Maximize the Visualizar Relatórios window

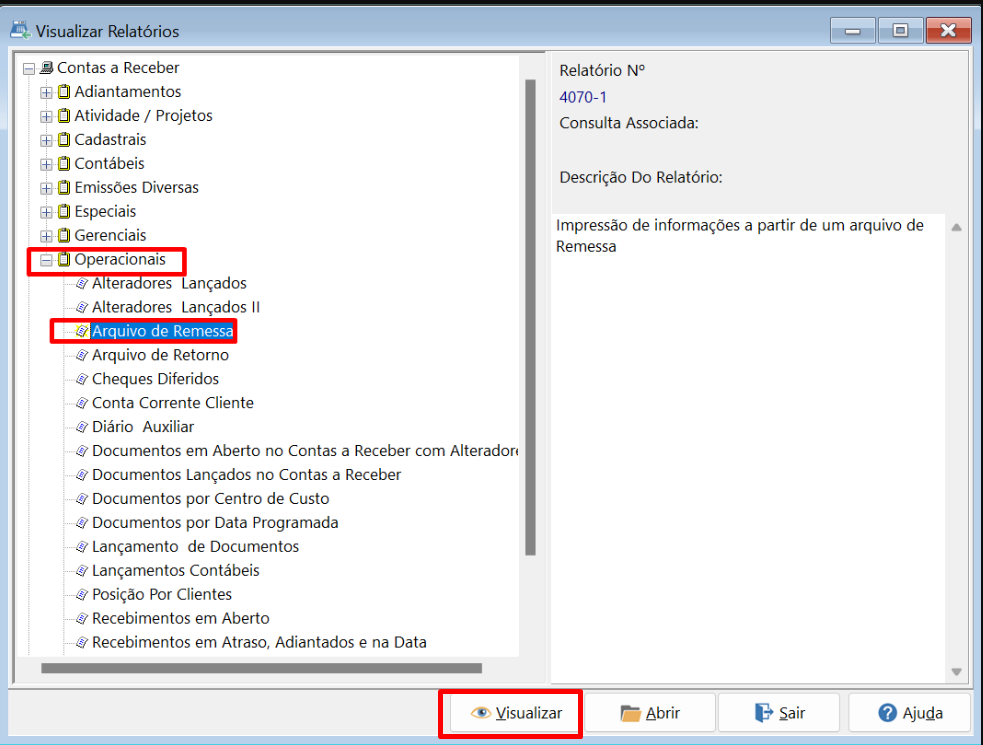click(x=900, y=31)
